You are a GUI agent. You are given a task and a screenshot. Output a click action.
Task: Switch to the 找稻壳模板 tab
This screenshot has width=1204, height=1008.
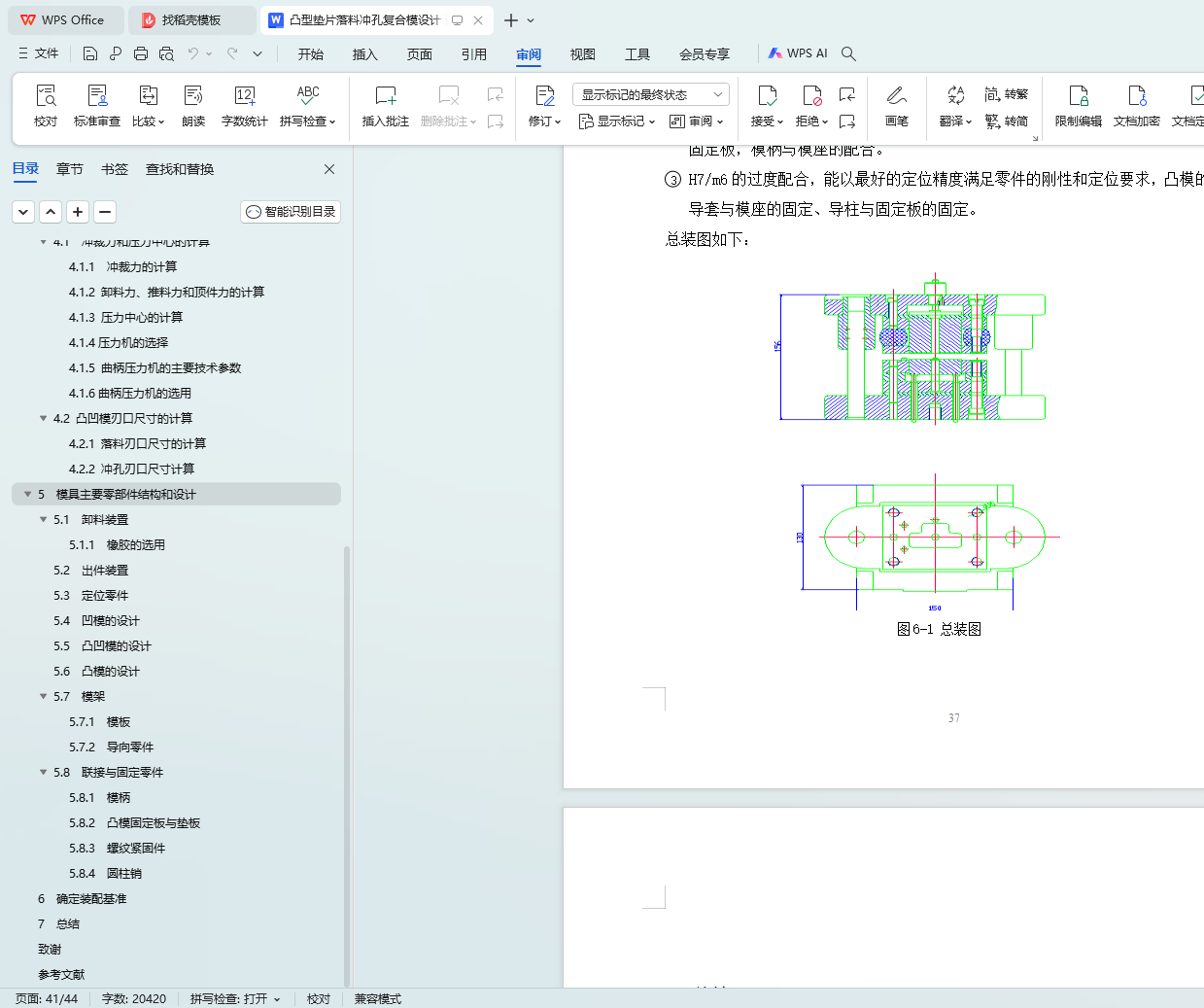[x=191, y=19]
